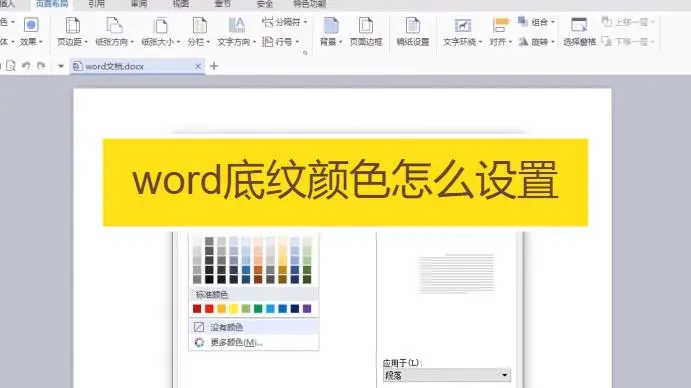Switch to the 审阅 review tab
Viewport: 691px width, 388px height.
coord(139,4)
